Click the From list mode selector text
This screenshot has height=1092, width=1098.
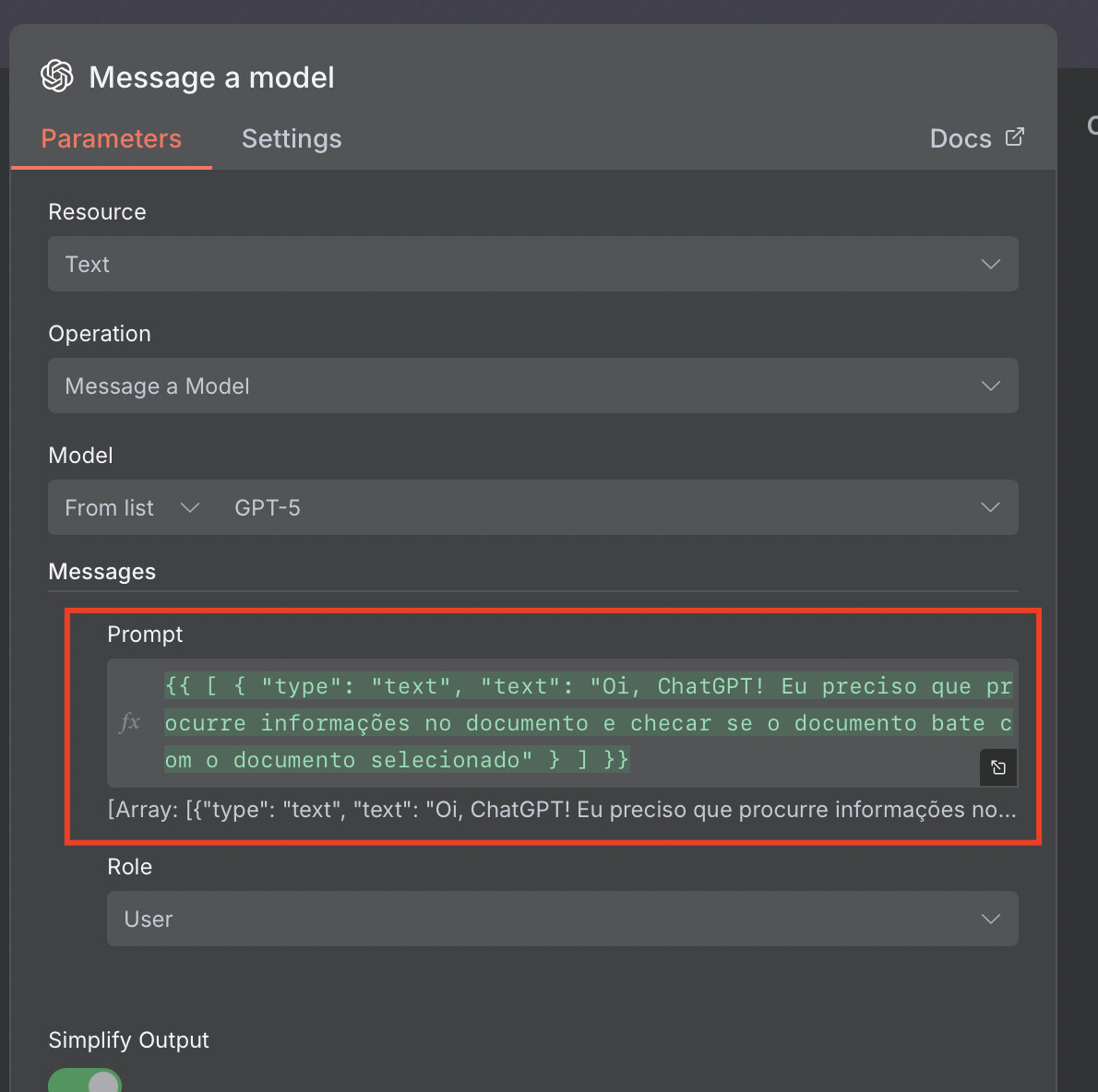(x=110, y=508)
